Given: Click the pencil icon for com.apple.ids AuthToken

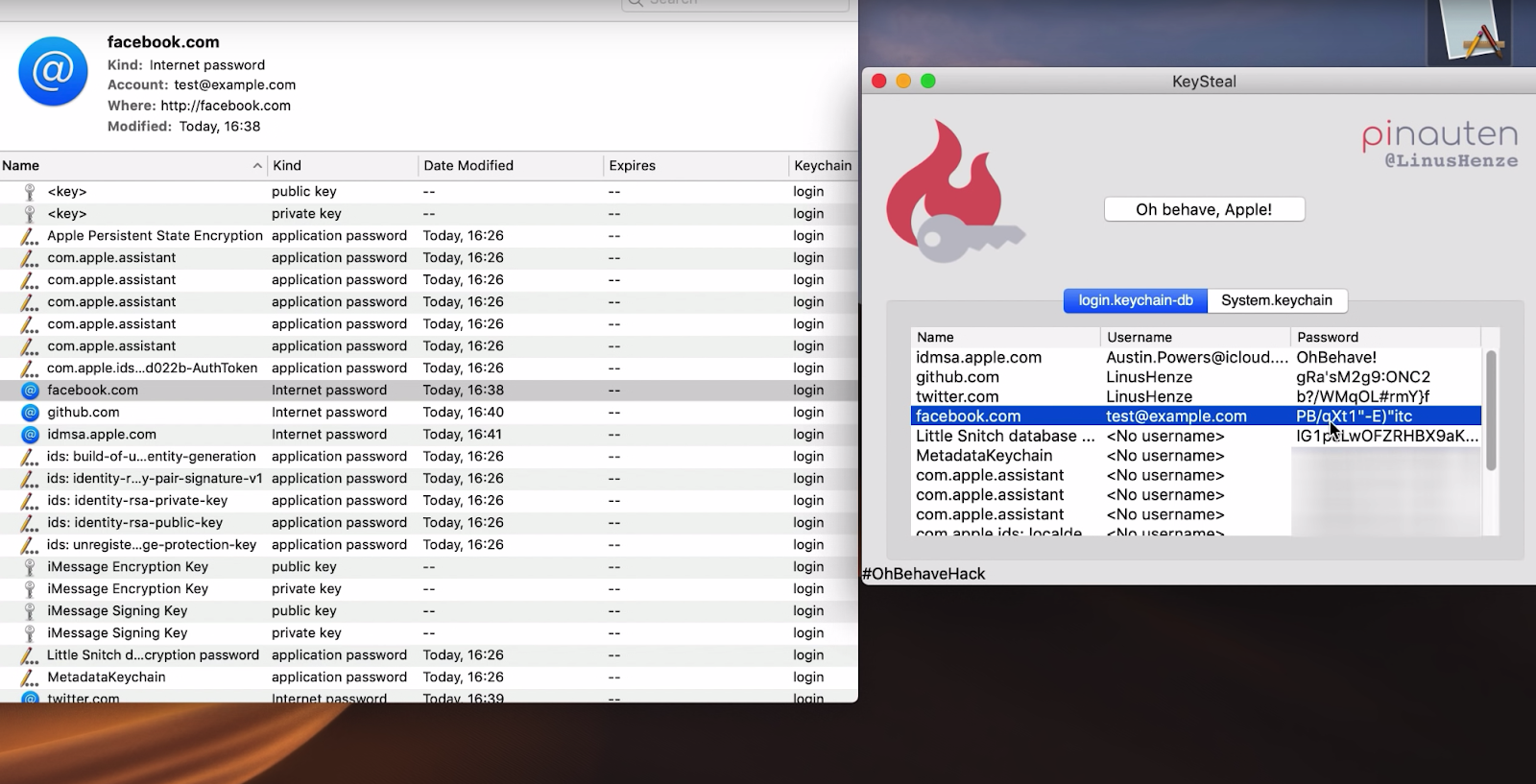Looking at the screenshot, I should 30,368.
